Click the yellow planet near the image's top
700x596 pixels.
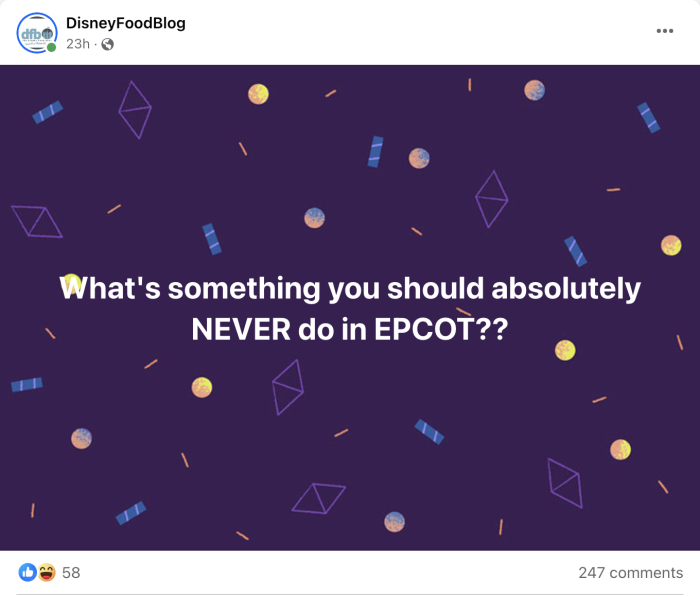click(258, 94)
